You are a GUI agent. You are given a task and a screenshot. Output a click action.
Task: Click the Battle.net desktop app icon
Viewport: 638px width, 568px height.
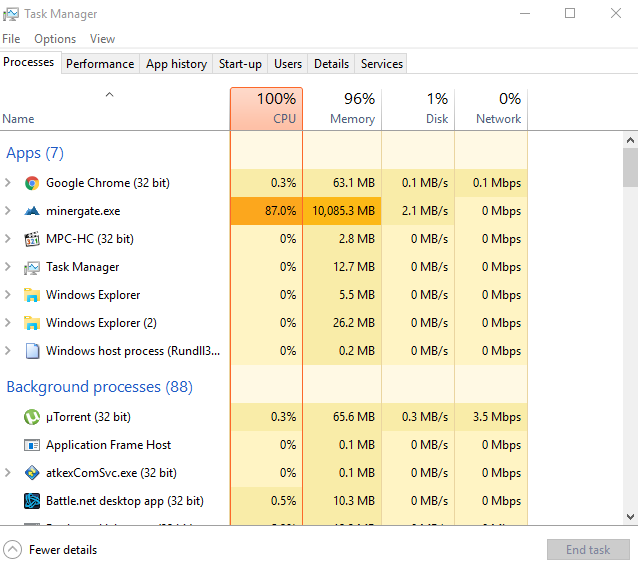(x=32, y=501)
